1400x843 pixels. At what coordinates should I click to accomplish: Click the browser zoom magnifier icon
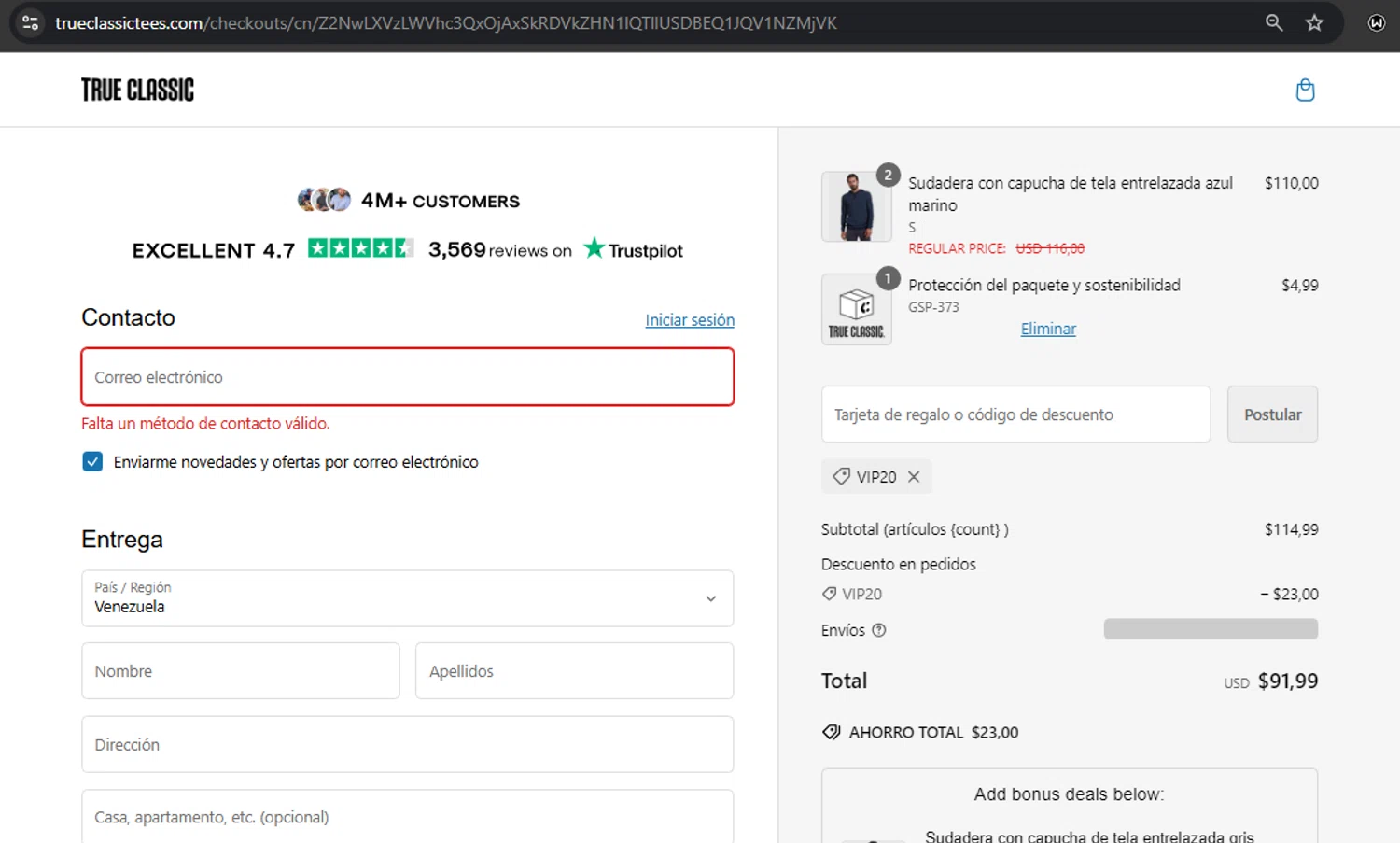(1273, 22)
